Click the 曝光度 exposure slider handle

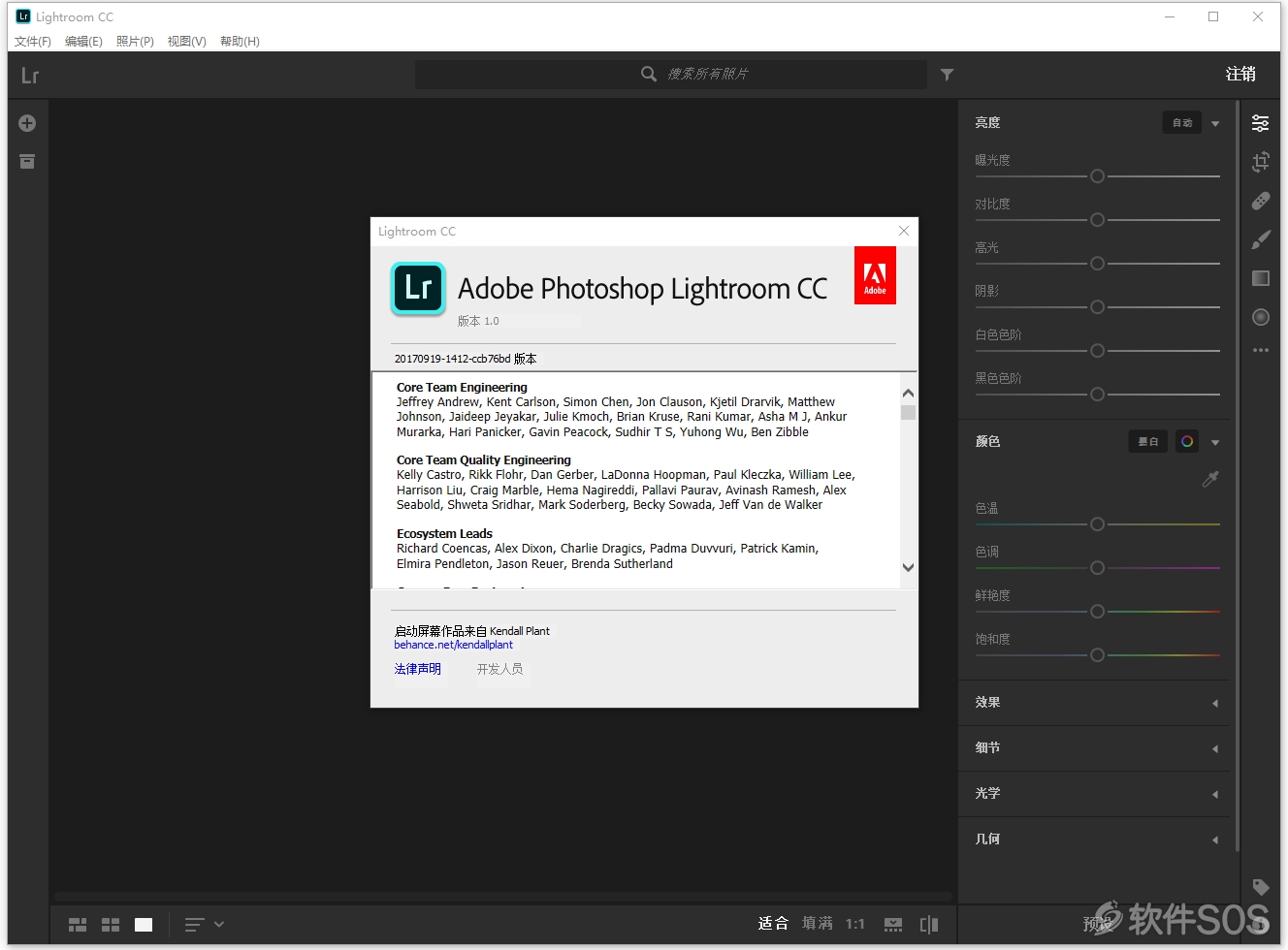(1097, 176)
